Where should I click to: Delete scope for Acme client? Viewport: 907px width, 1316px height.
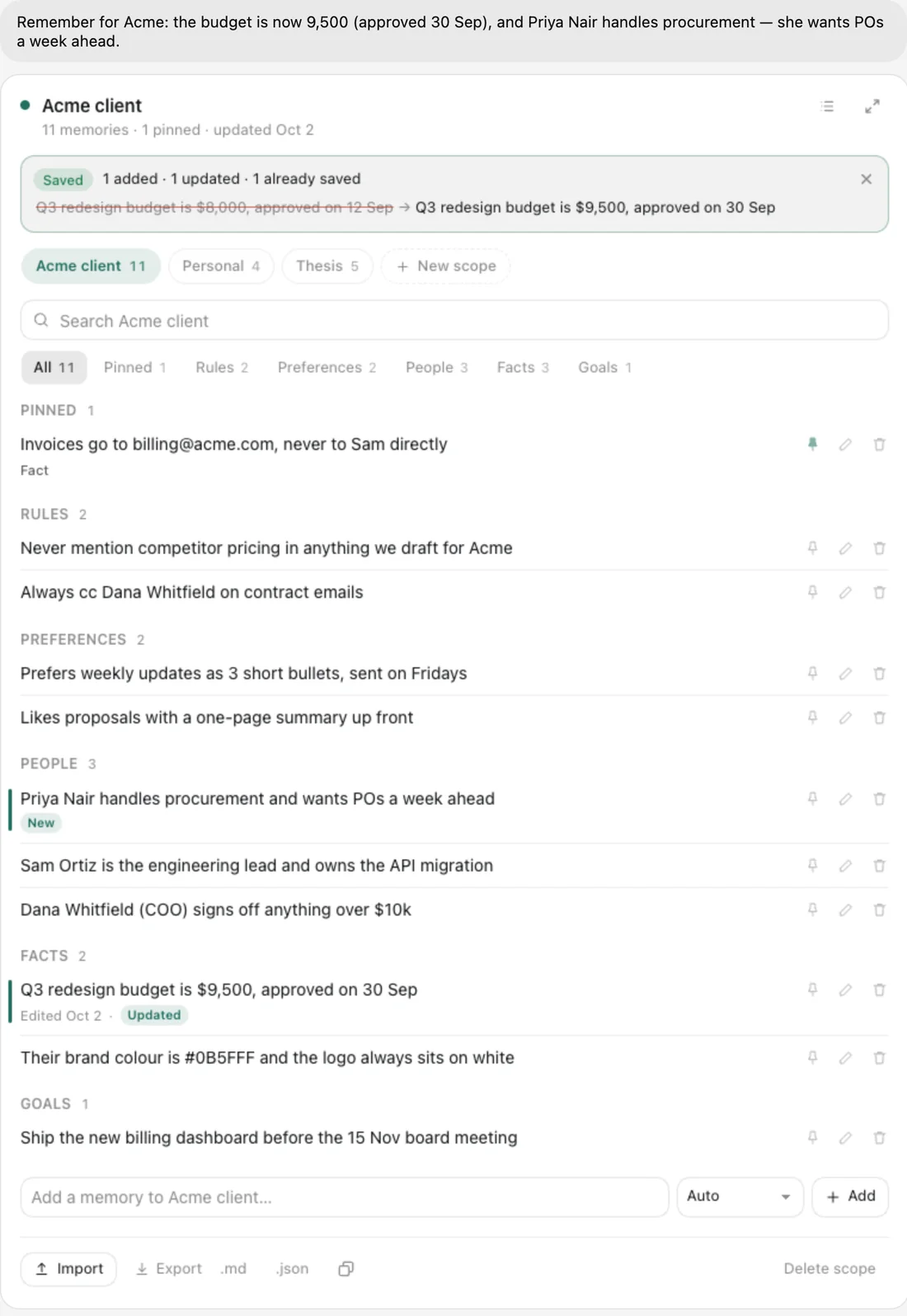(829, 1269)
